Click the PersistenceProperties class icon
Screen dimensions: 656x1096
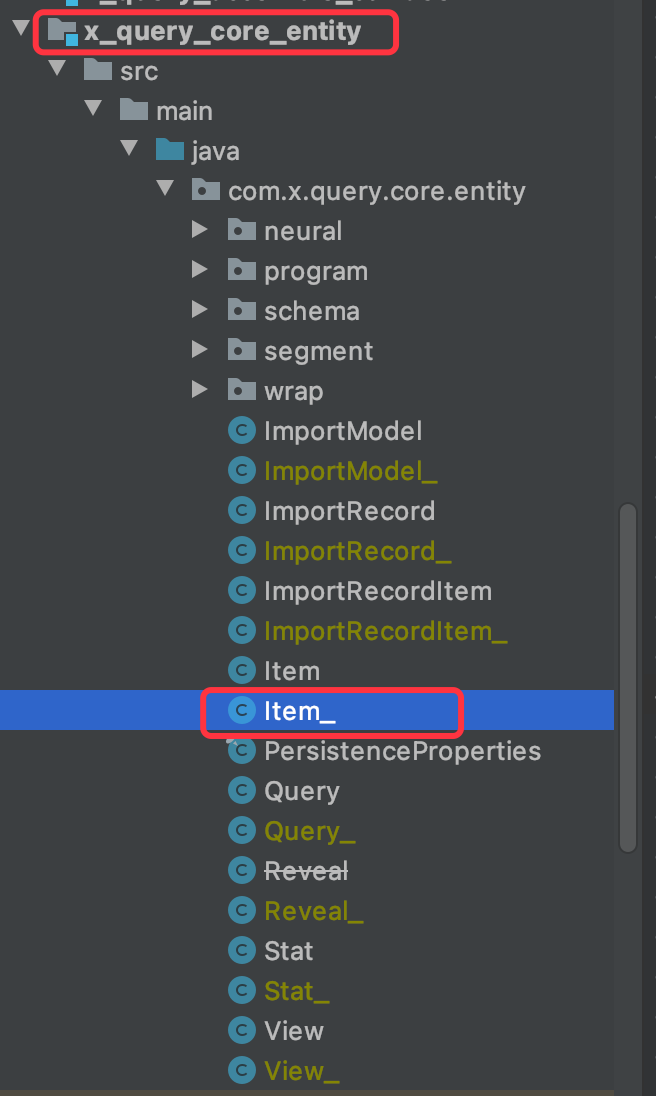coord(241,751)
